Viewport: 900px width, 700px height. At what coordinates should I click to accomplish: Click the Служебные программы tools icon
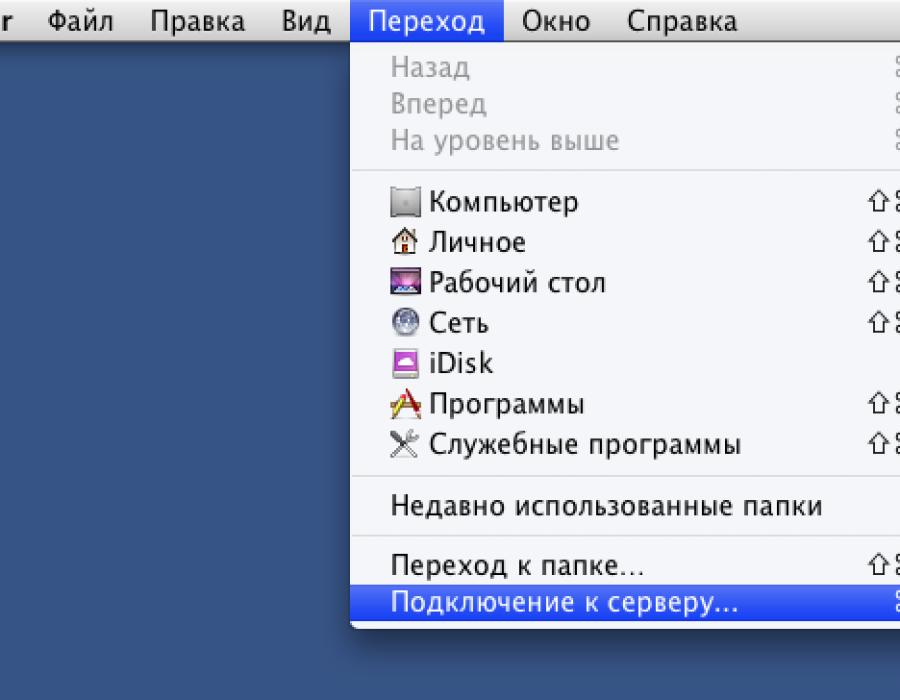(x=405, y=444)
